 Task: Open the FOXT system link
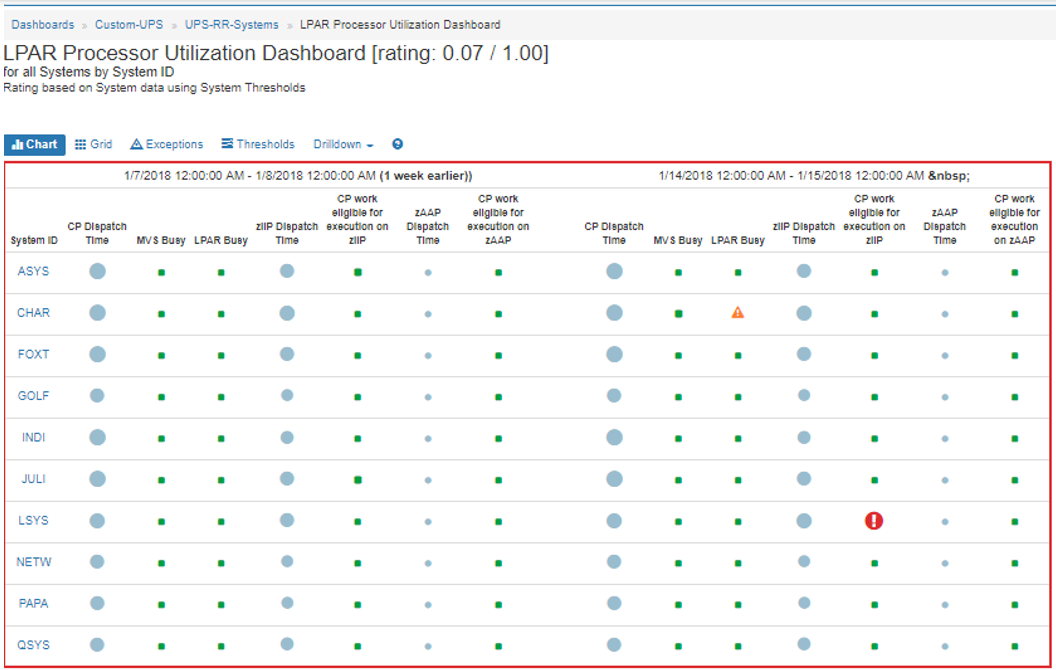point(33,354)
